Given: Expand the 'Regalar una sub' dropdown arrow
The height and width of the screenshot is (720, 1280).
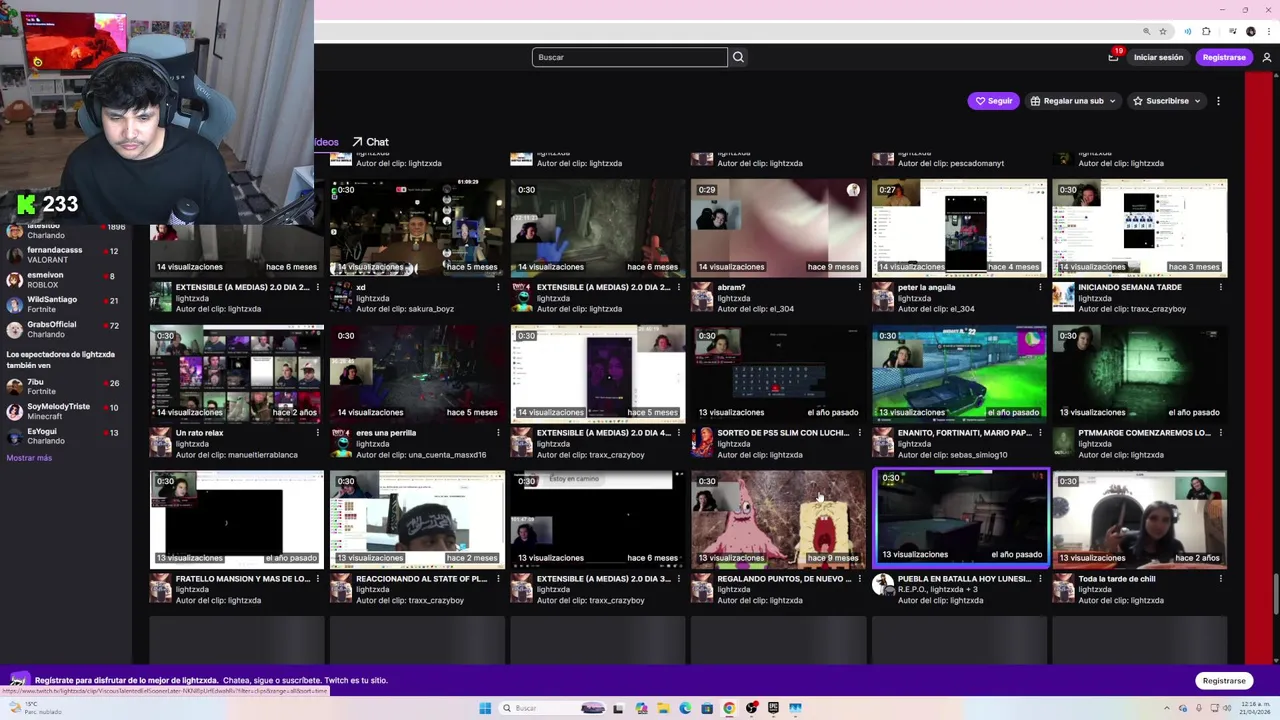Looking at the screenshot, I should [x=1112, y=101].
